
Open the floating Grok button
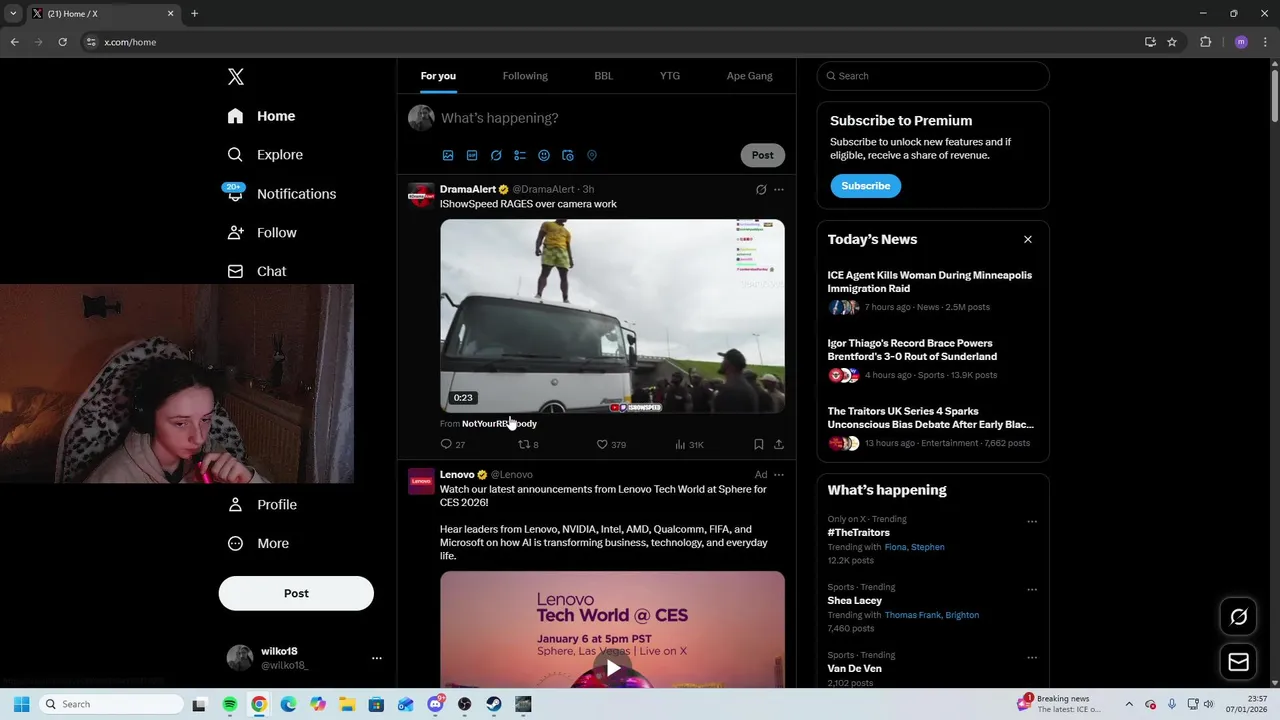pos(1238,617)
